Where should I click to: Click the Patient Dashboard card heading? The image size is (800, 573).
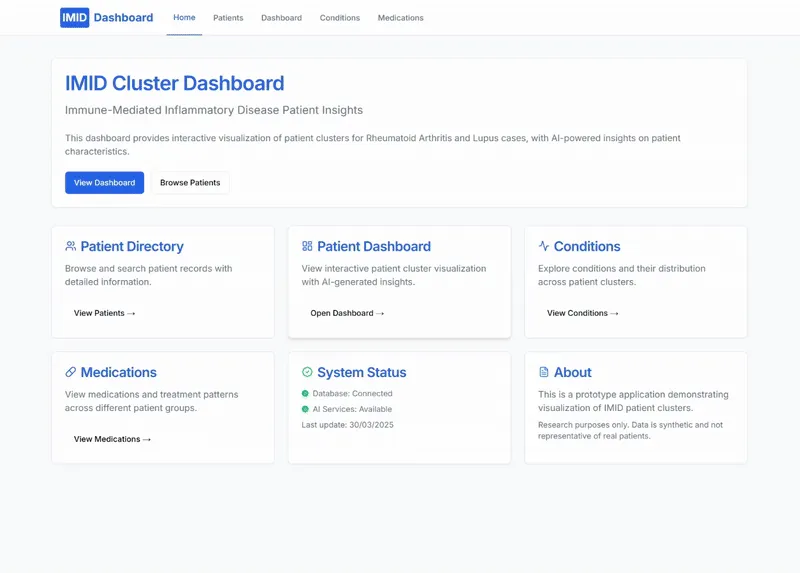pos(374,246)
